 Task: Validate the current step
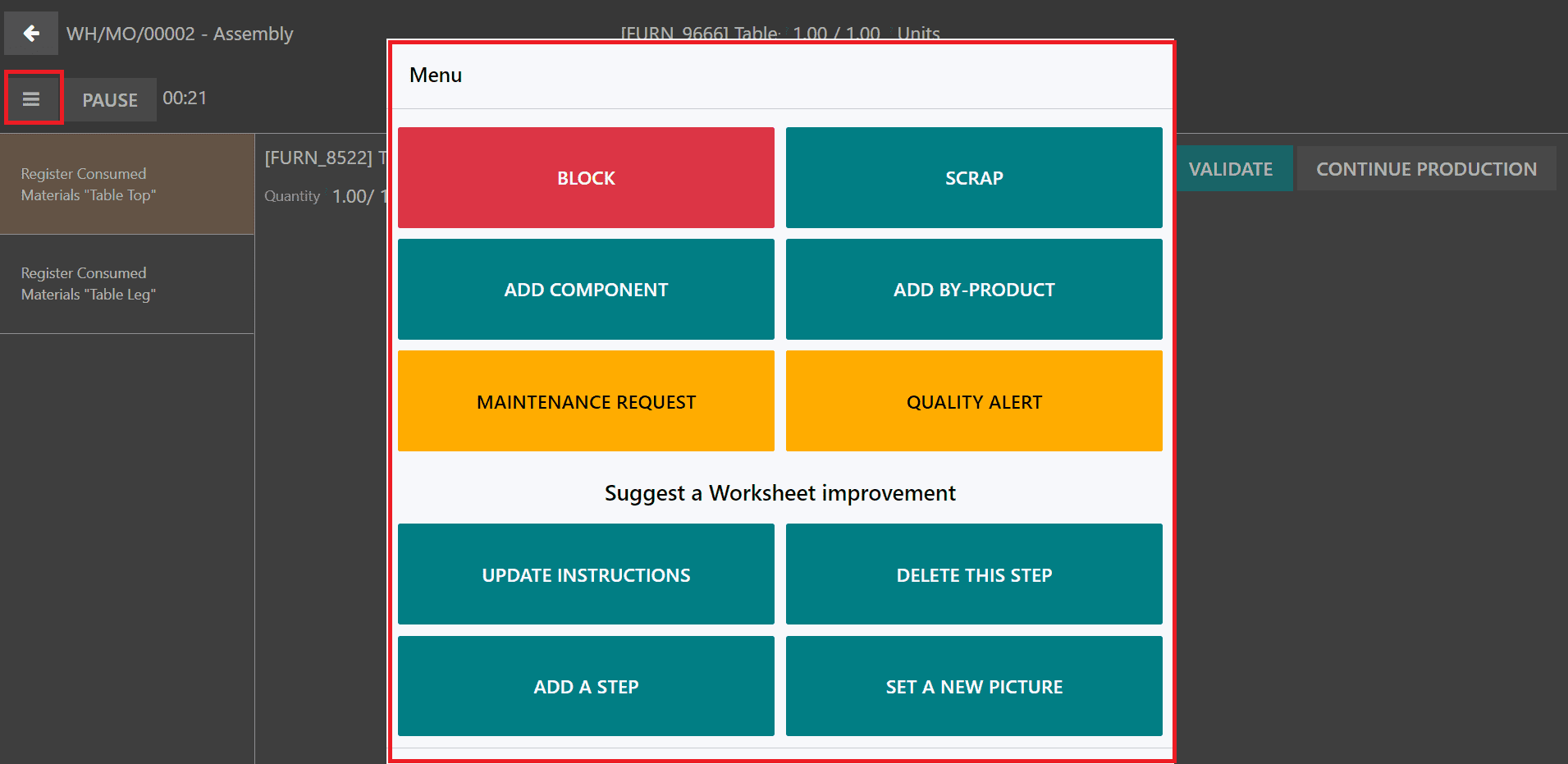pos(1230,169)
